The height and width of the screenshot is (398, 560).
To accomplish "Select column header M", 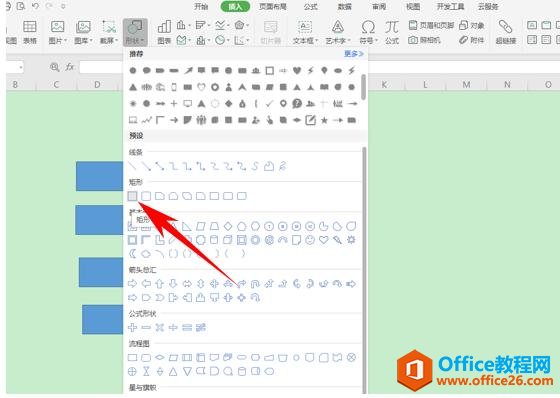I will pos(466,85).
